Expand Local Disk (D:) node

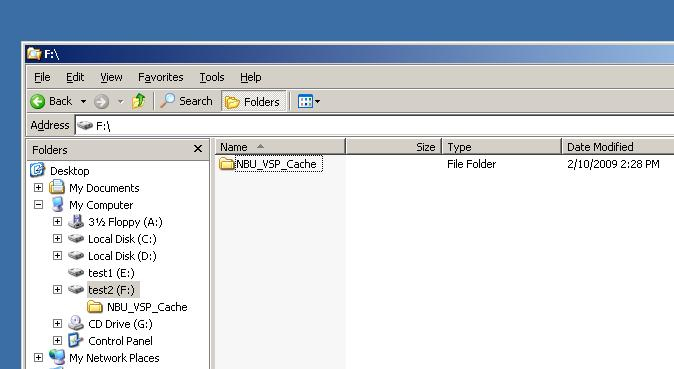pos(58,256)
